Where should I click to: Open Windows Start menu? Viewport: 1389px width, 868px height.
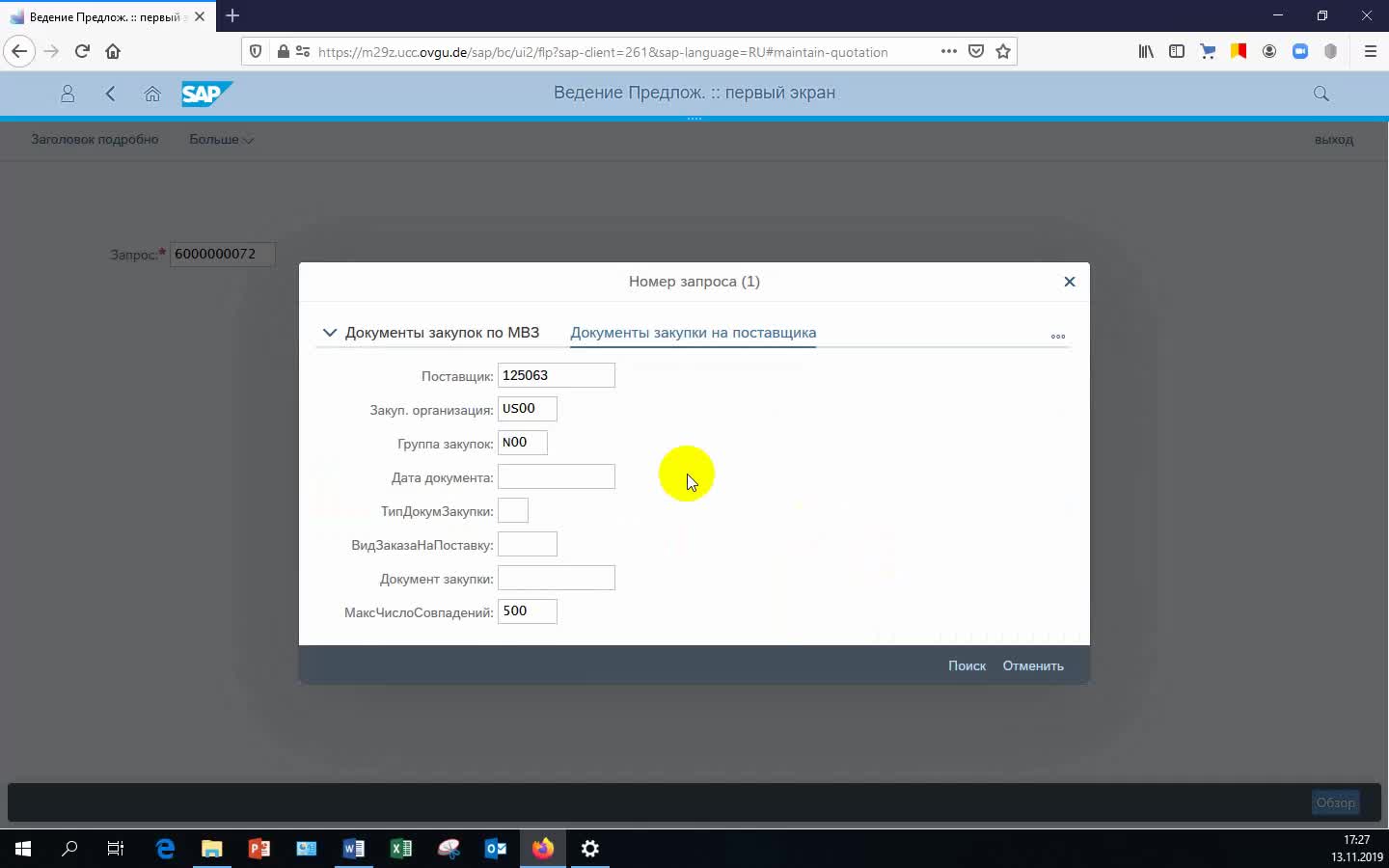23,849
